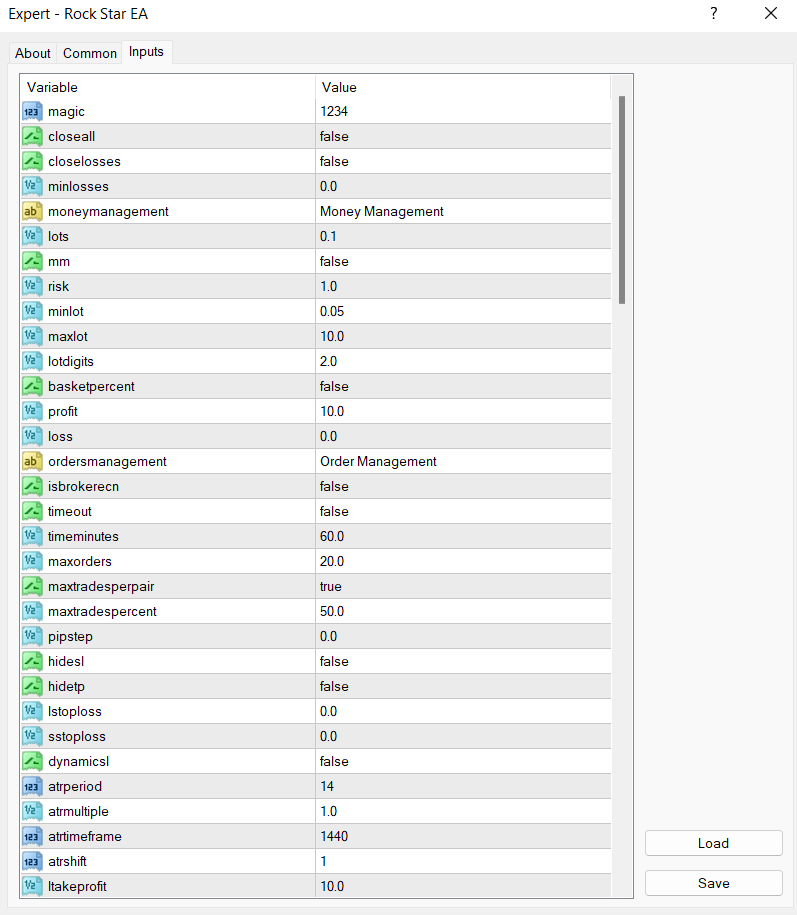
Task: Select the sstoploss variable row
Action: pyautogui.click(x=316, y=736)
